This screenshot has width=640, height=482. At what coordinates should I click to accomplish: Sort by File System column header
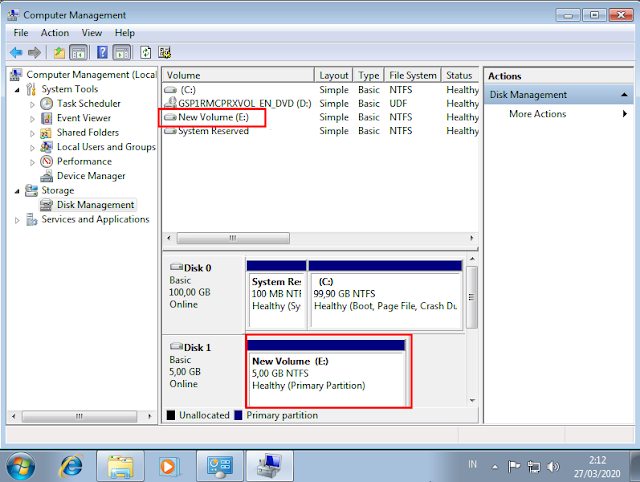coord(413,76)
